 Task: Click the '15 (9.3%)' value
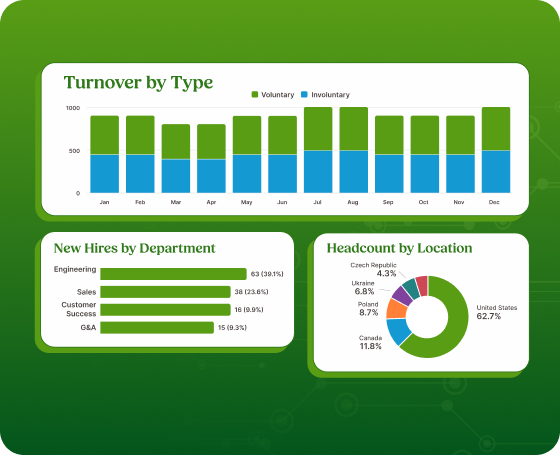[x=232, y=328]
